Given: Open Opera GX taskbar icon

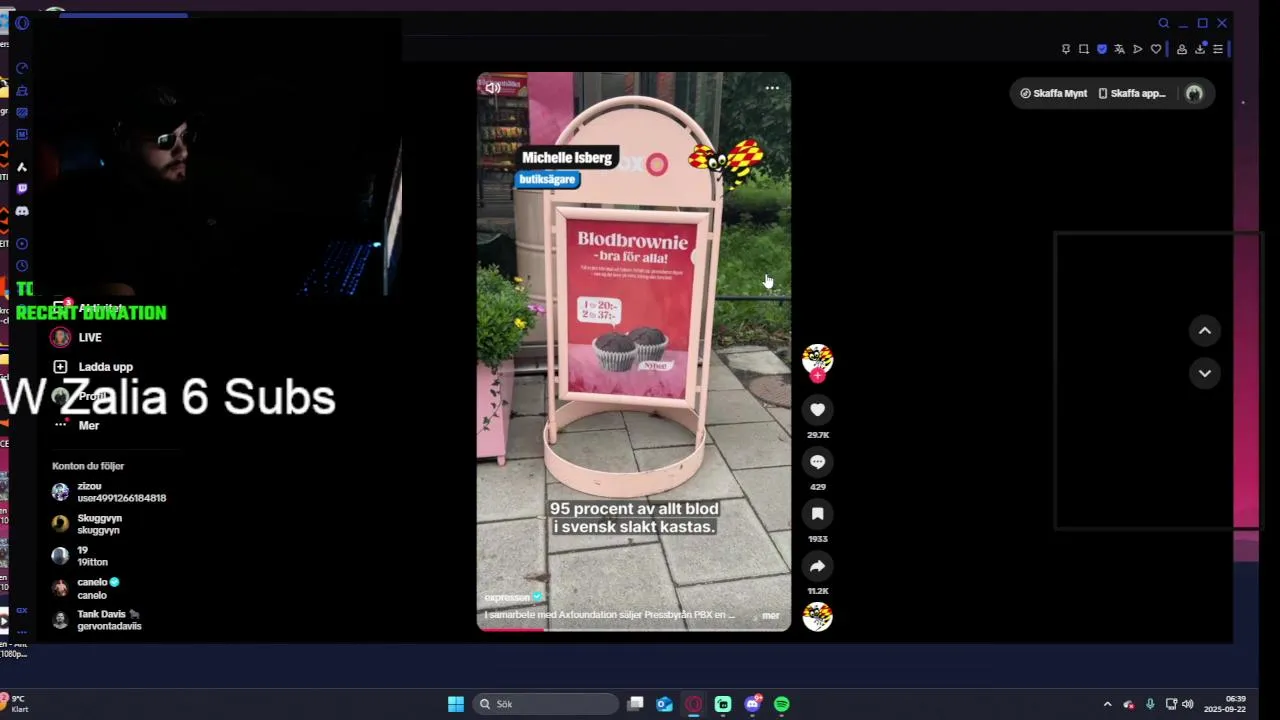Looking at the screenshot, I should 693,704.
